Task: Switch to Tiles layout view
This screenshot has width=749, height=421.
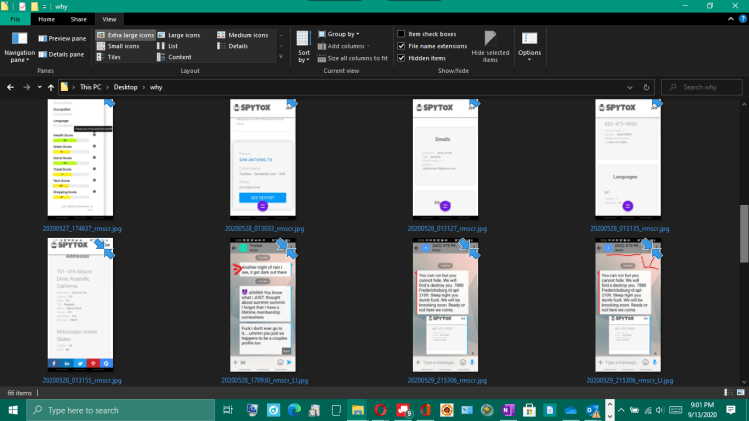Action: click(113, 57)
